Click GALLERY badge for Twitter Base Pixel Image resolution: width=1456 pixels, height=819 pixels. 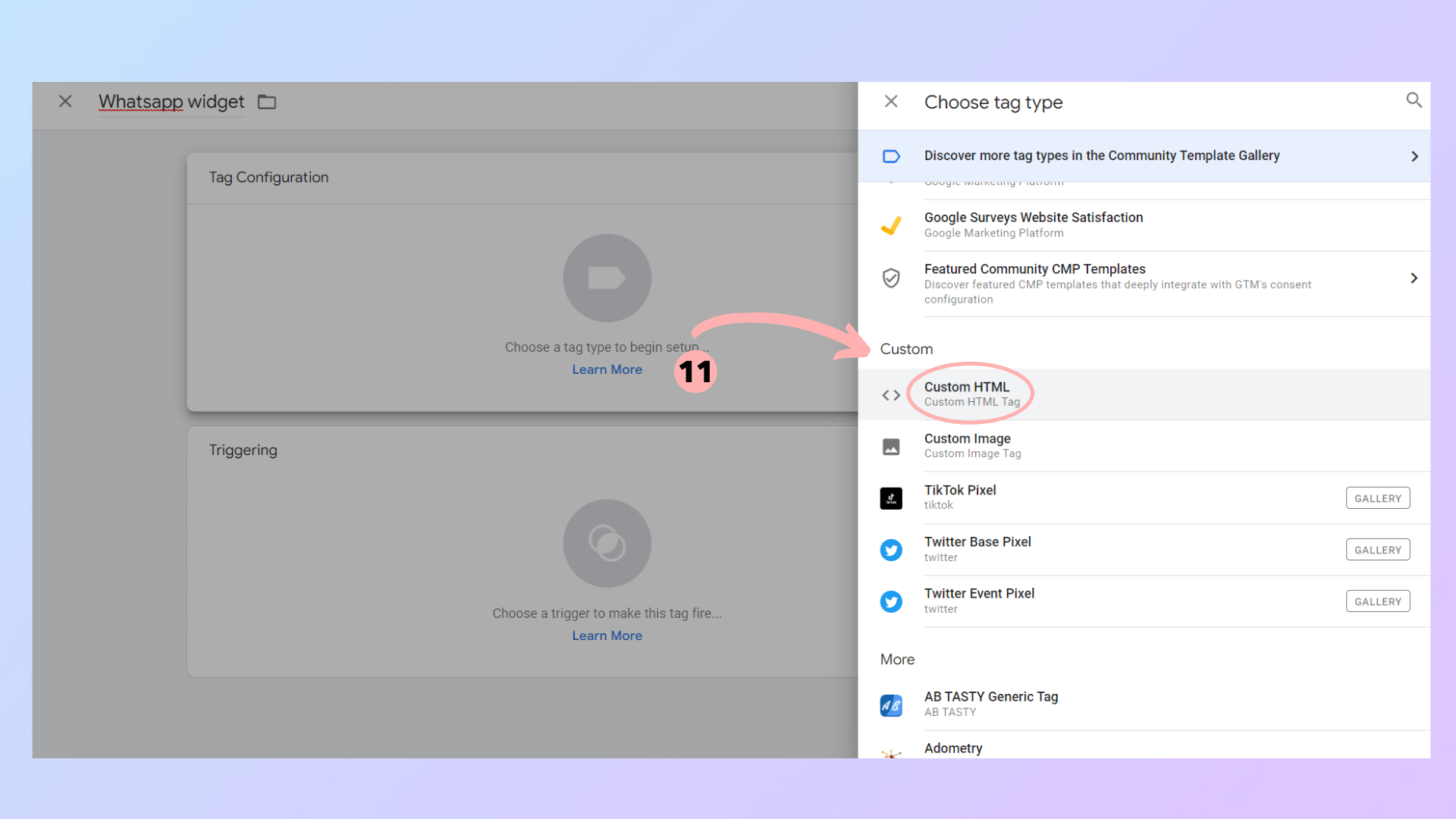[x=1378, y=550]
